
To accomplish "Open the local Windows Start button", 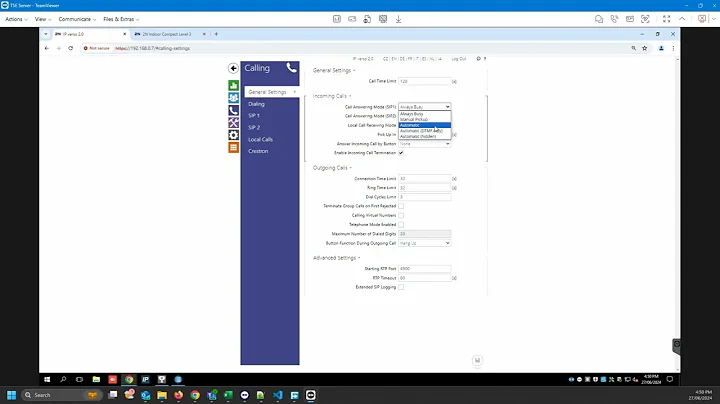I will [x=11, y=395].
